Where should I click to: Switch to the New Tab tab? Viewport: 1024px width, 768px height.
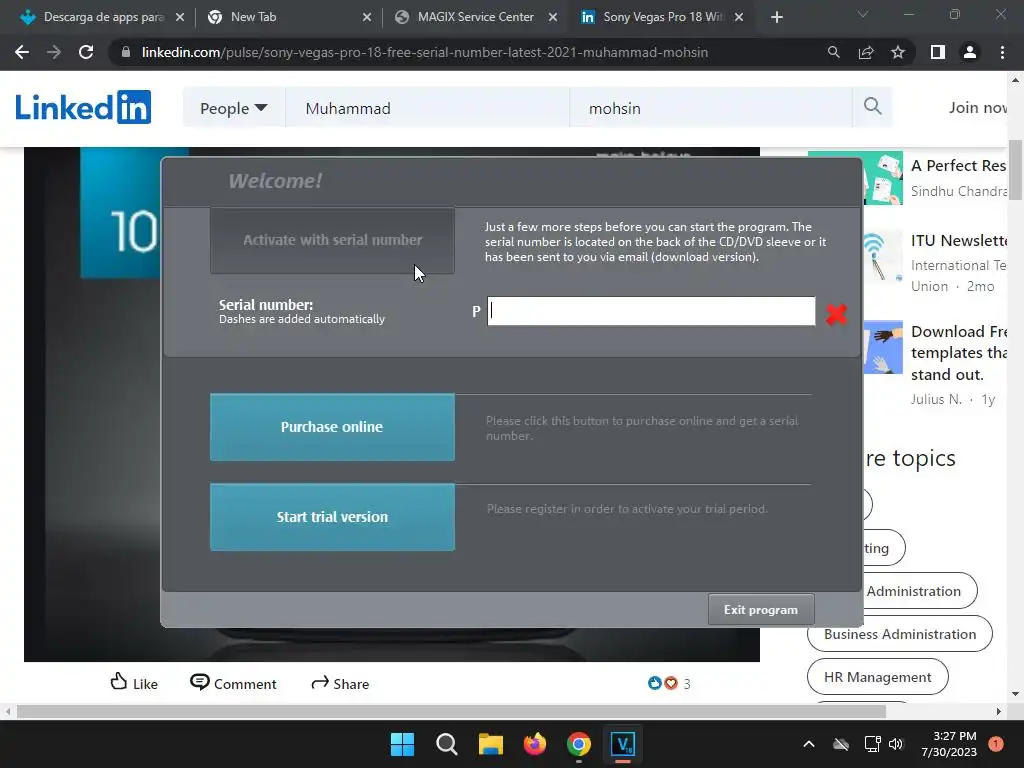(290, 17)
